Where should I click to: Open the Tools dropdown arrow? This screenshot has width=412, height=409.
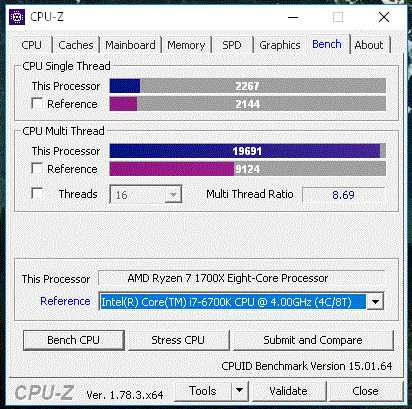(x=239, y=390)
